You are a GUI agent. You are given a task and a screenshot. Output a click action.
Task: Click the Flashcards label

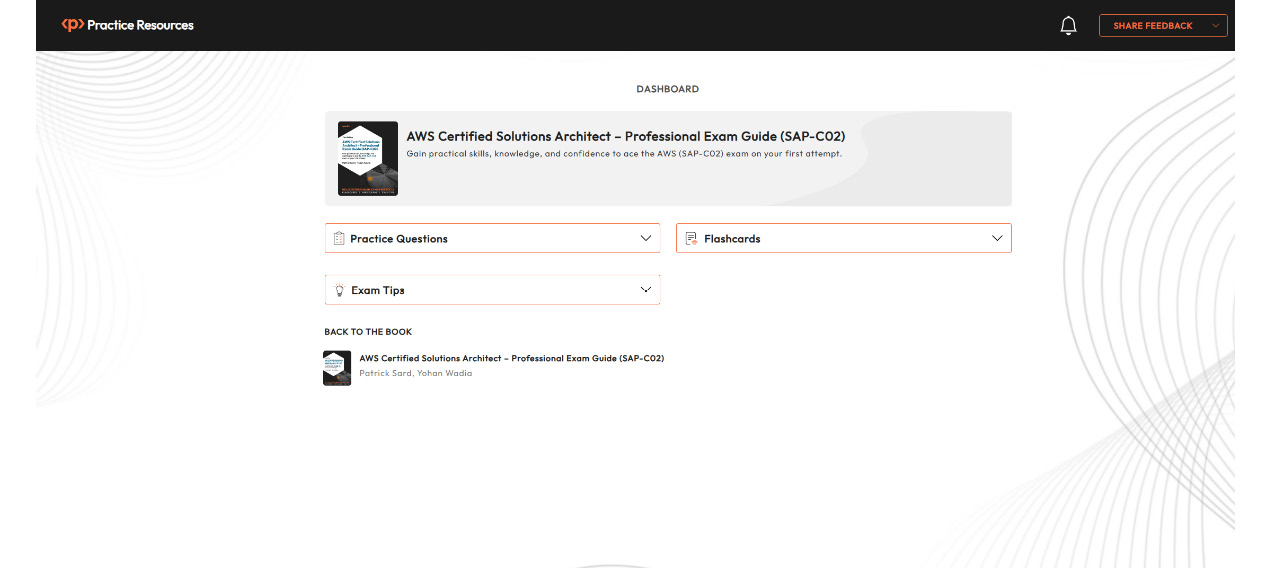(x=732, y=239)
